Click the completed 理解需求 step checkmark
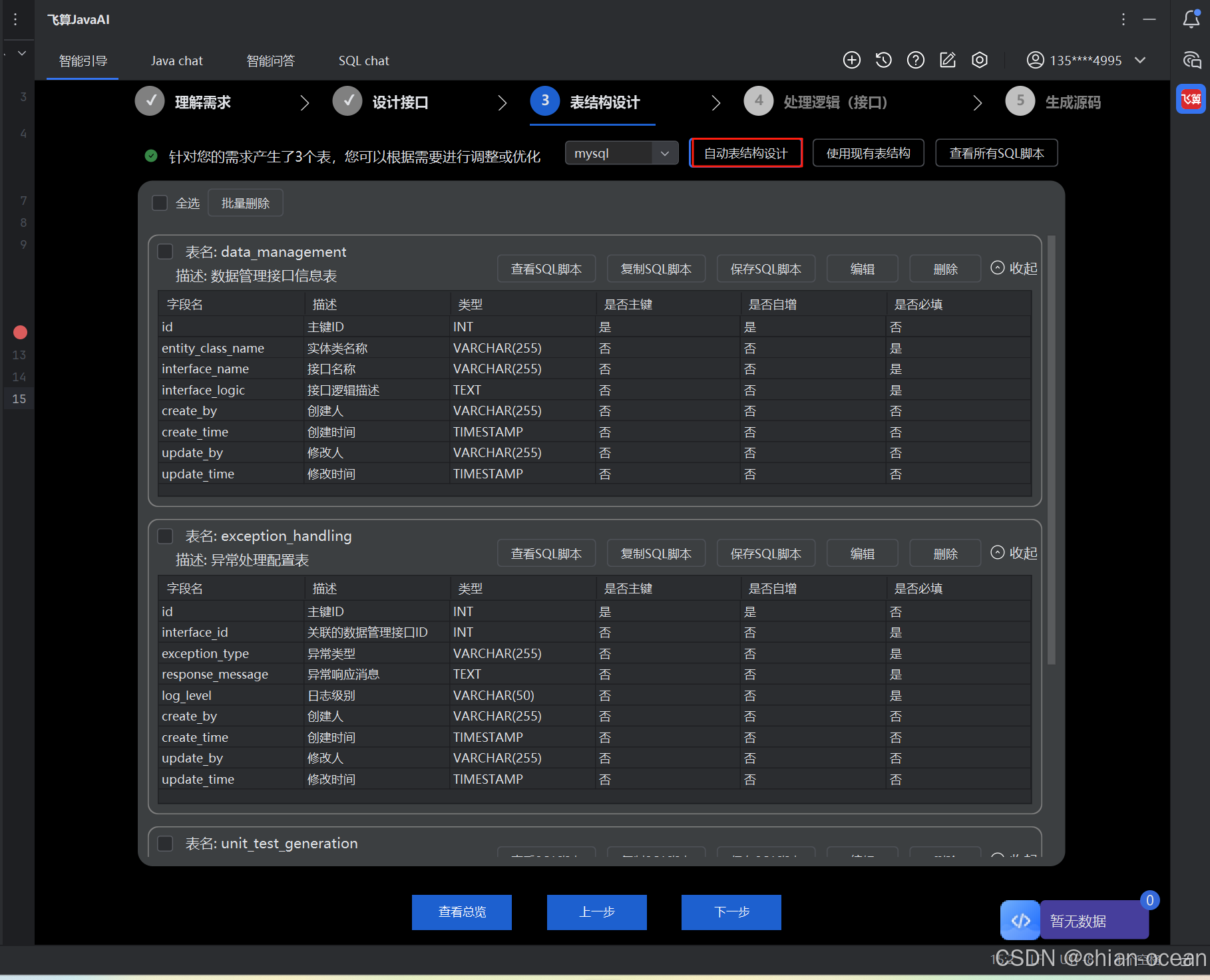This screenshot has width=1210, height=980. point(150,101)
